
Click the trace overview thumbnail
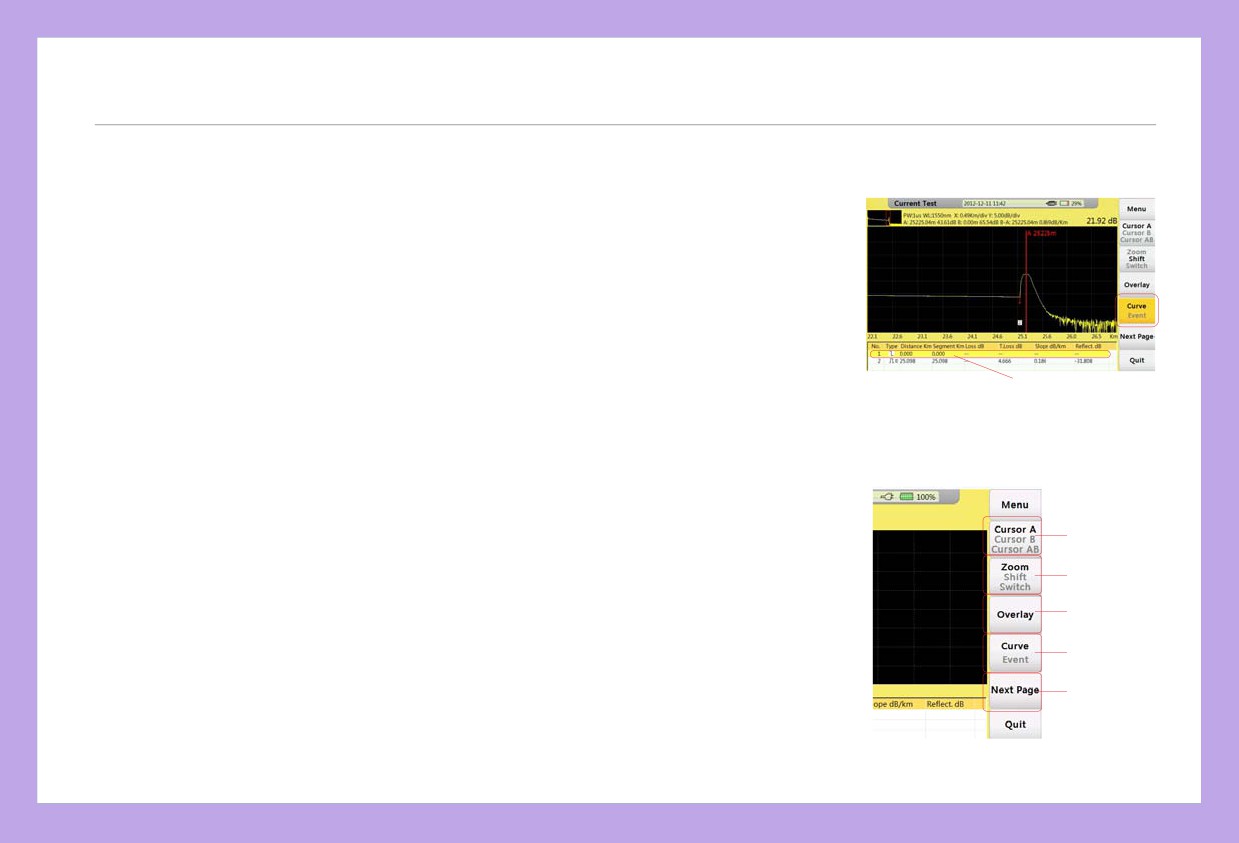[884, 217]
